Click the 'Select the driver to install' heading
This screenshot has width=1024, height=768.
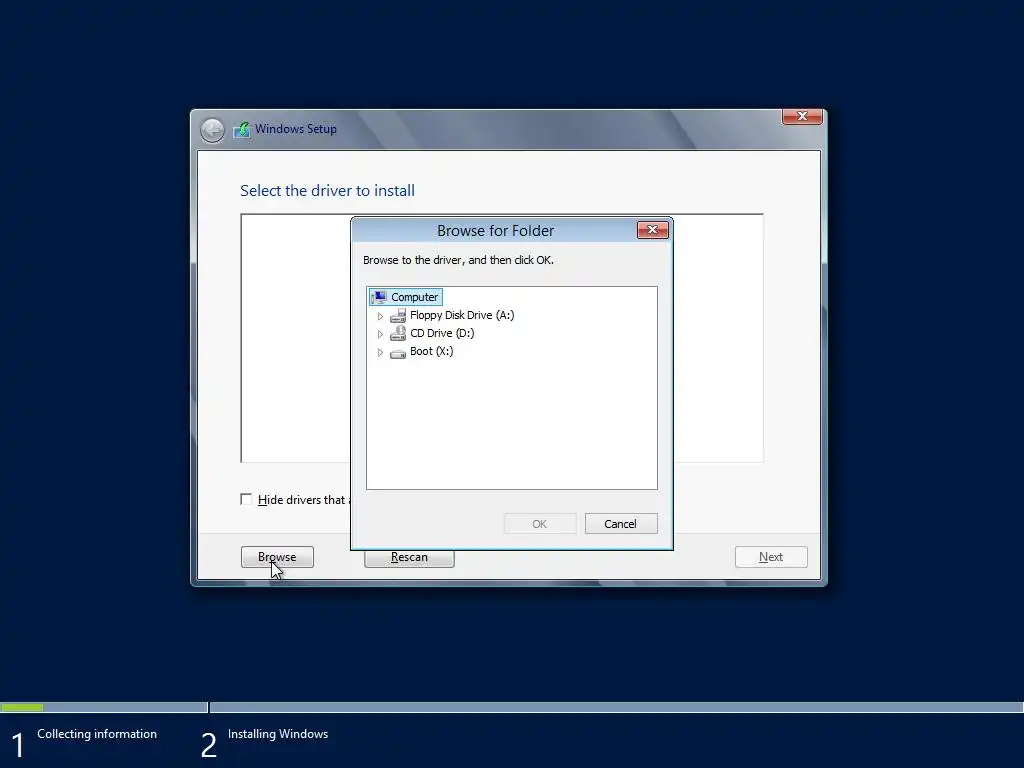[327, 191]
